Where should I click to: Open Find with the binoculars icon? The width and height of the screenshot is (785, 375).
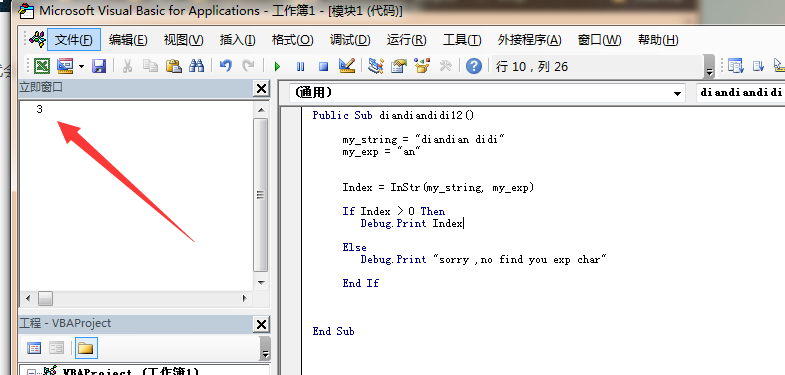pyautogui.click(x=196, y=66)
